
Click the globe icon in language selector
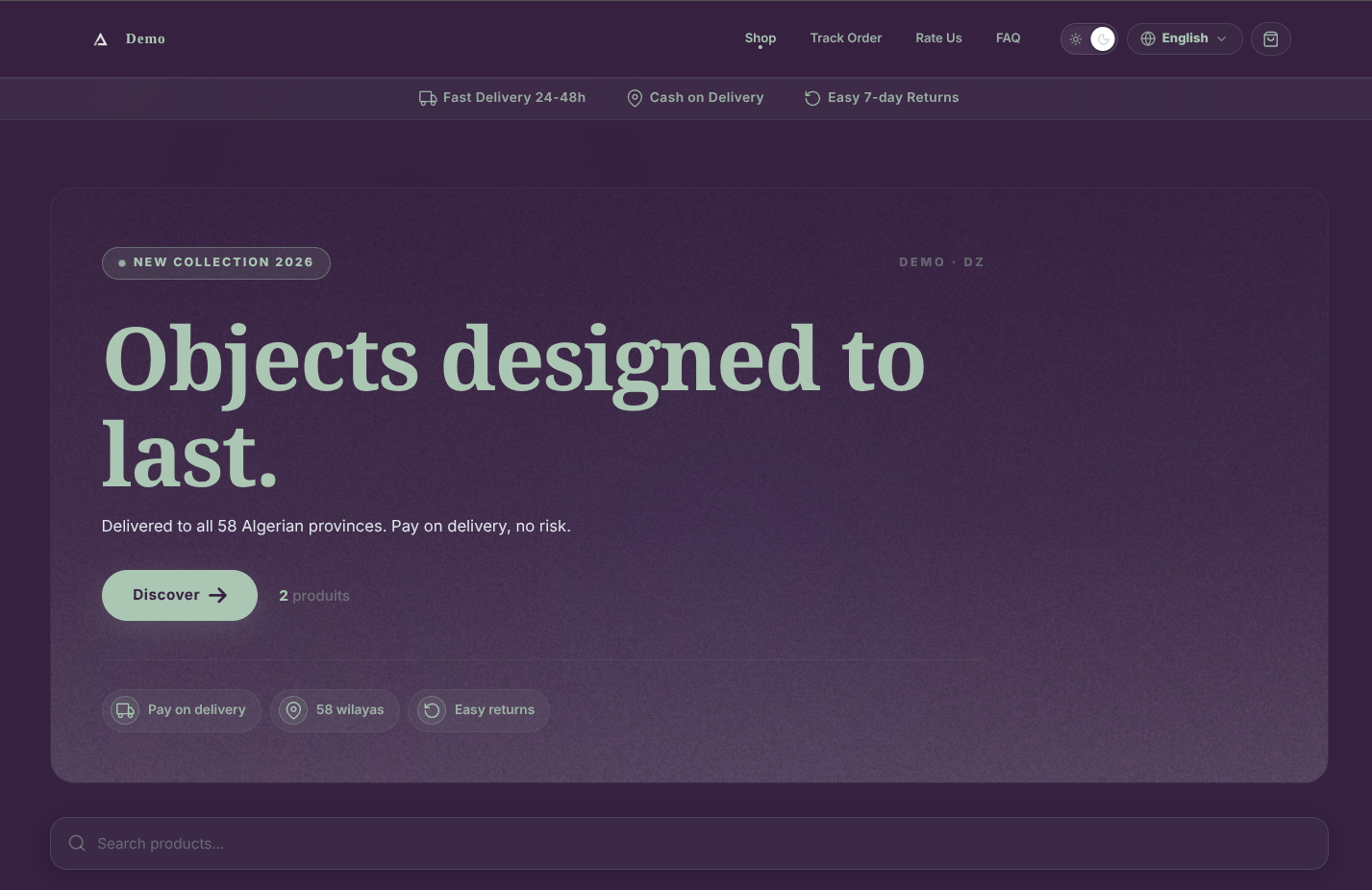coord(1148,39)
